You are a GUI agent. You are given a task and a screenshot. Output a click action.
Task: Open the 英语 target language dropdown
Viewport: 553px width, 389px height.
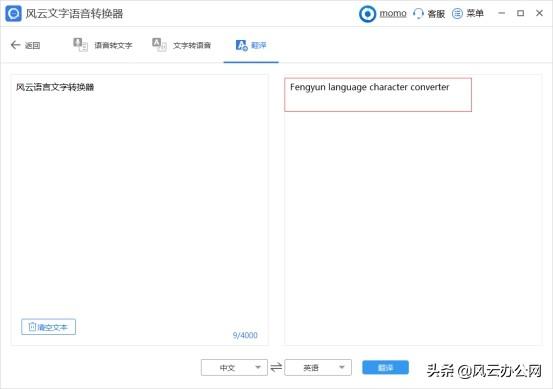tap(318, 367)
